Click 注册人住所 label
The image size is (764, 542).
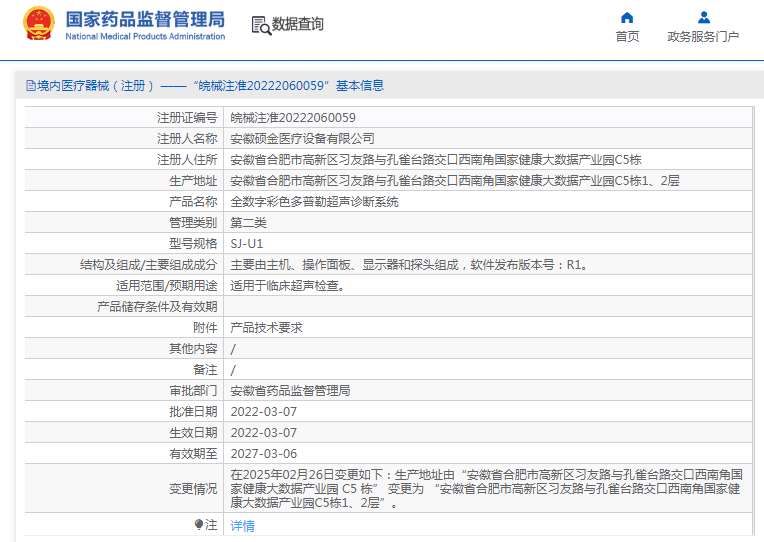[x=187, y=159]
